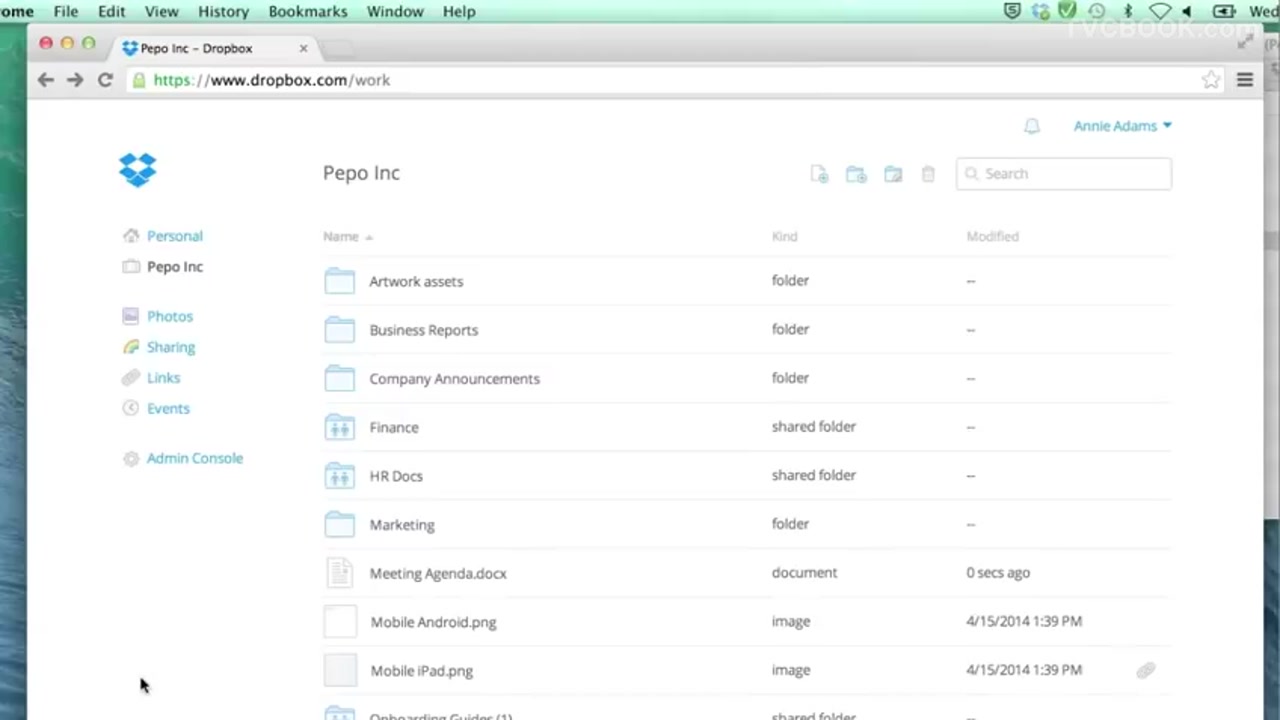Click the Links chain icon in sidebar

(x=131, y=378)
